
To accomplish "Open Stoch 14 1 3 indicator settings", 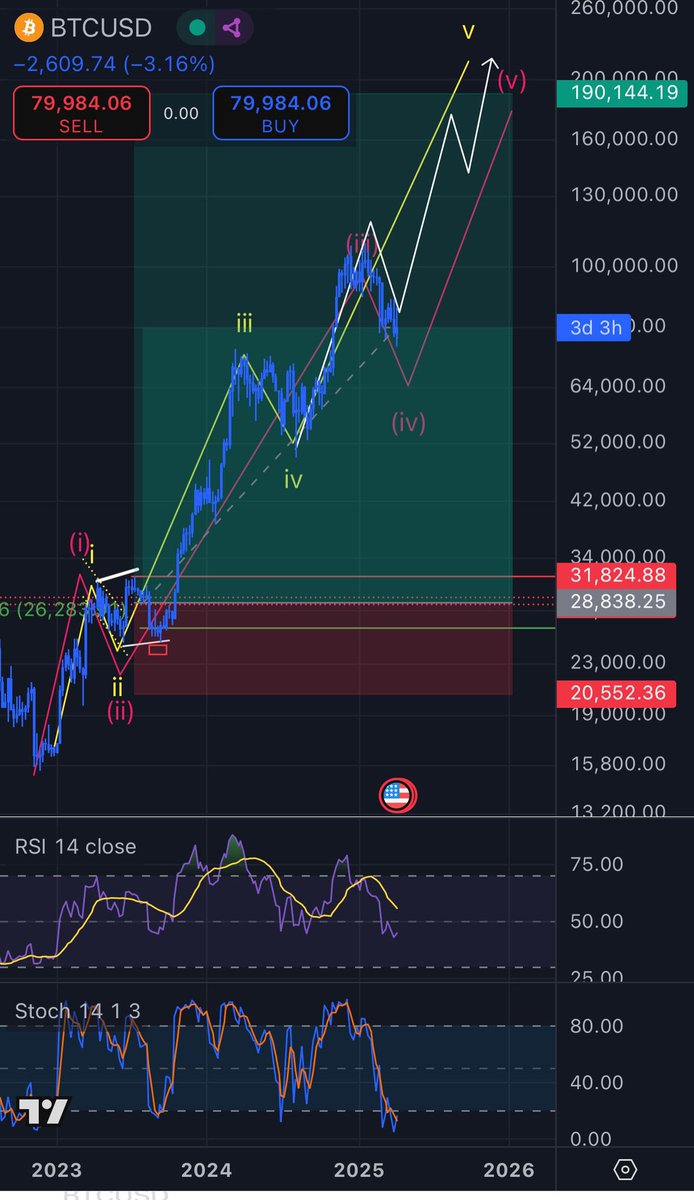I will point(77,1011).
